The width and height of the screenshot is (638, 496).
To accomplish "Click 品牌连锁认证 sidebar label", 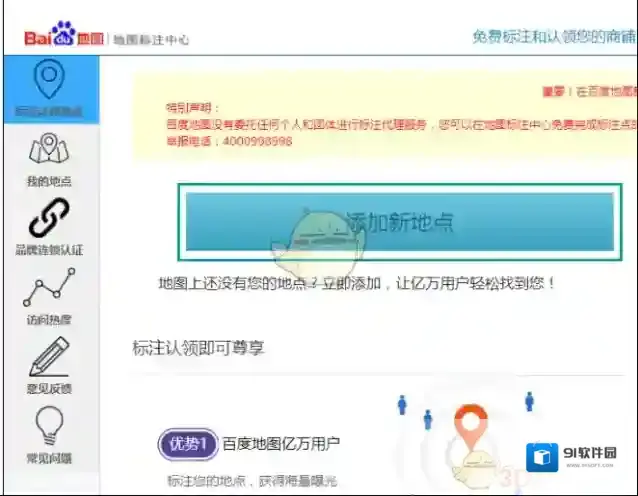I will click(49, 250).
